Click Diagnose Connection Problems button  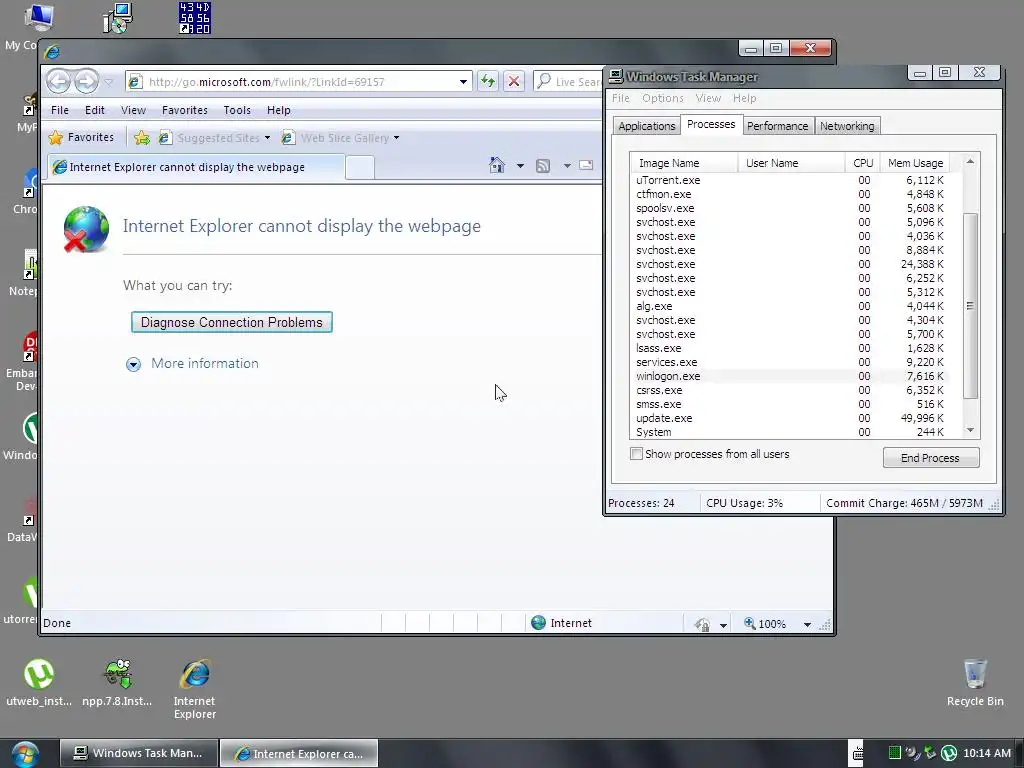(232, 322)
